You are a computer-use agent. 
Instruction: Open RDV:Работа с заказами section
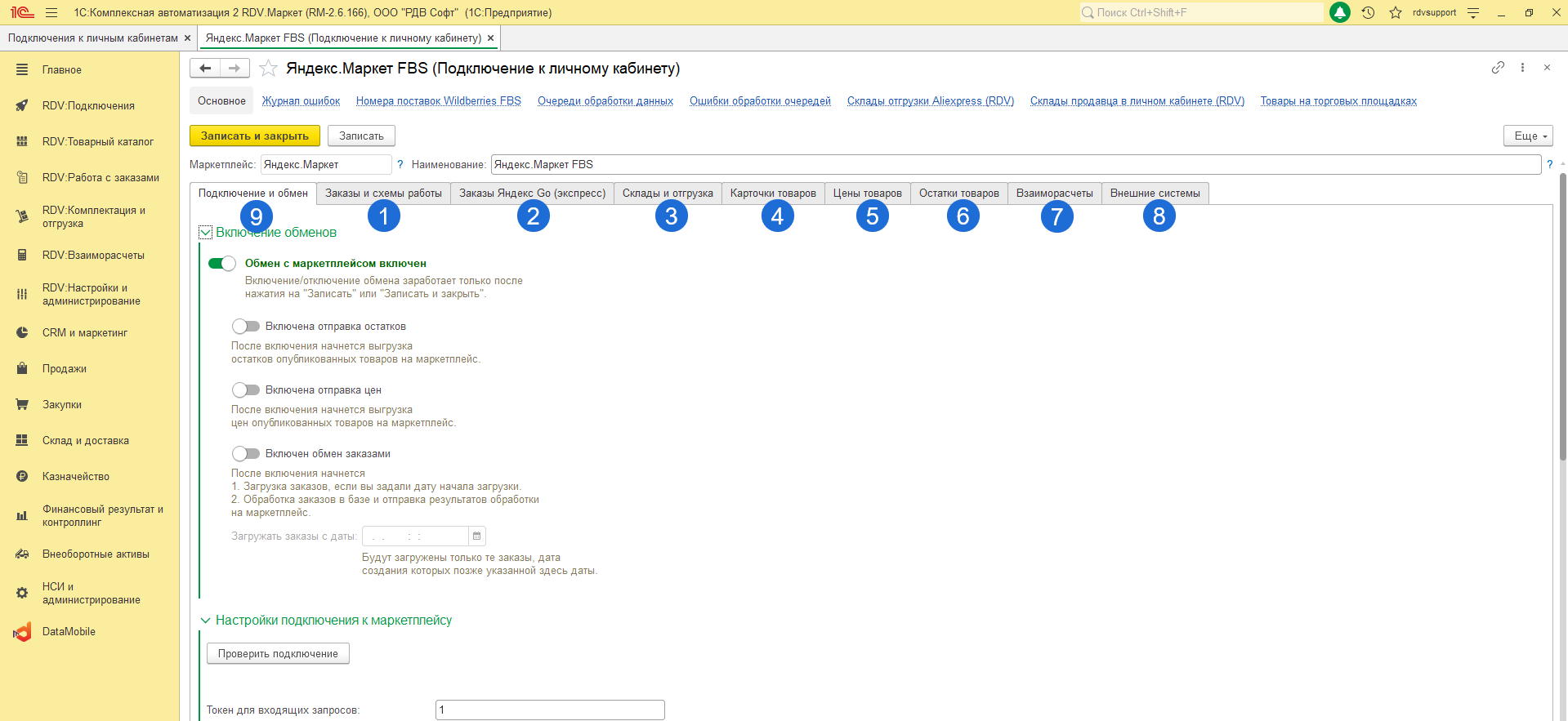pos(90,177)
